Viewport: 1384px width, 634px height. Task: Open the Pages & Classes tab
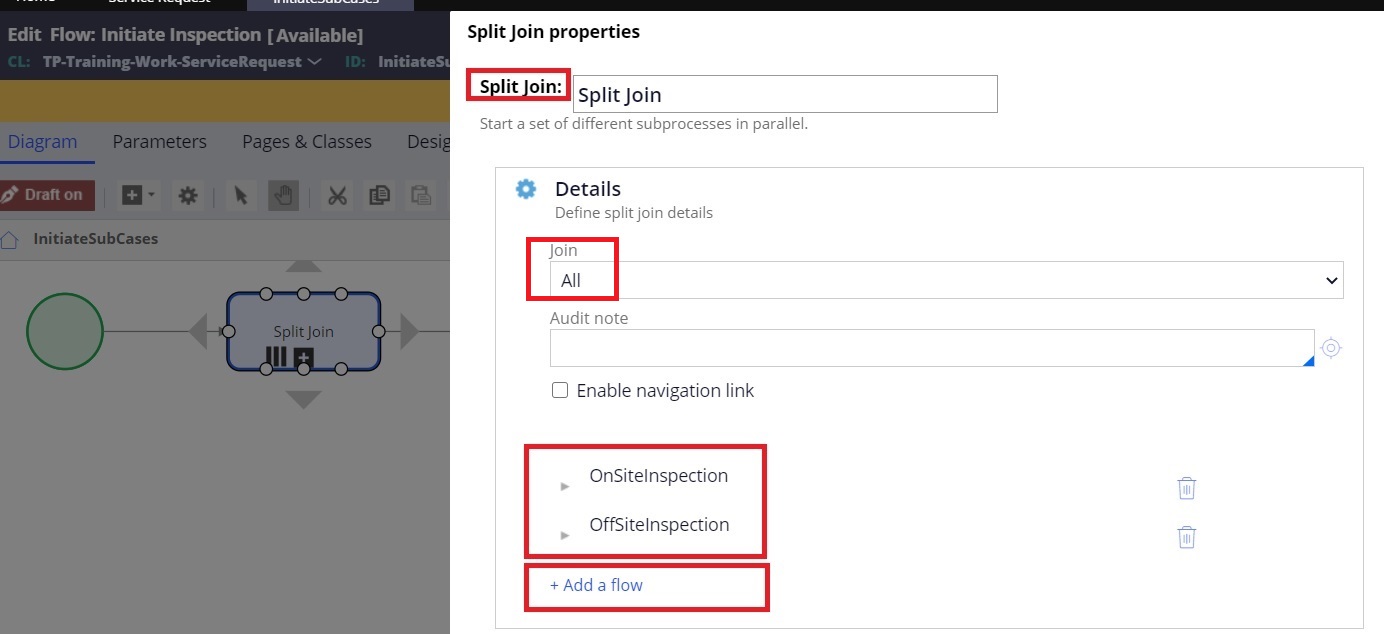(x=306, y=141)
